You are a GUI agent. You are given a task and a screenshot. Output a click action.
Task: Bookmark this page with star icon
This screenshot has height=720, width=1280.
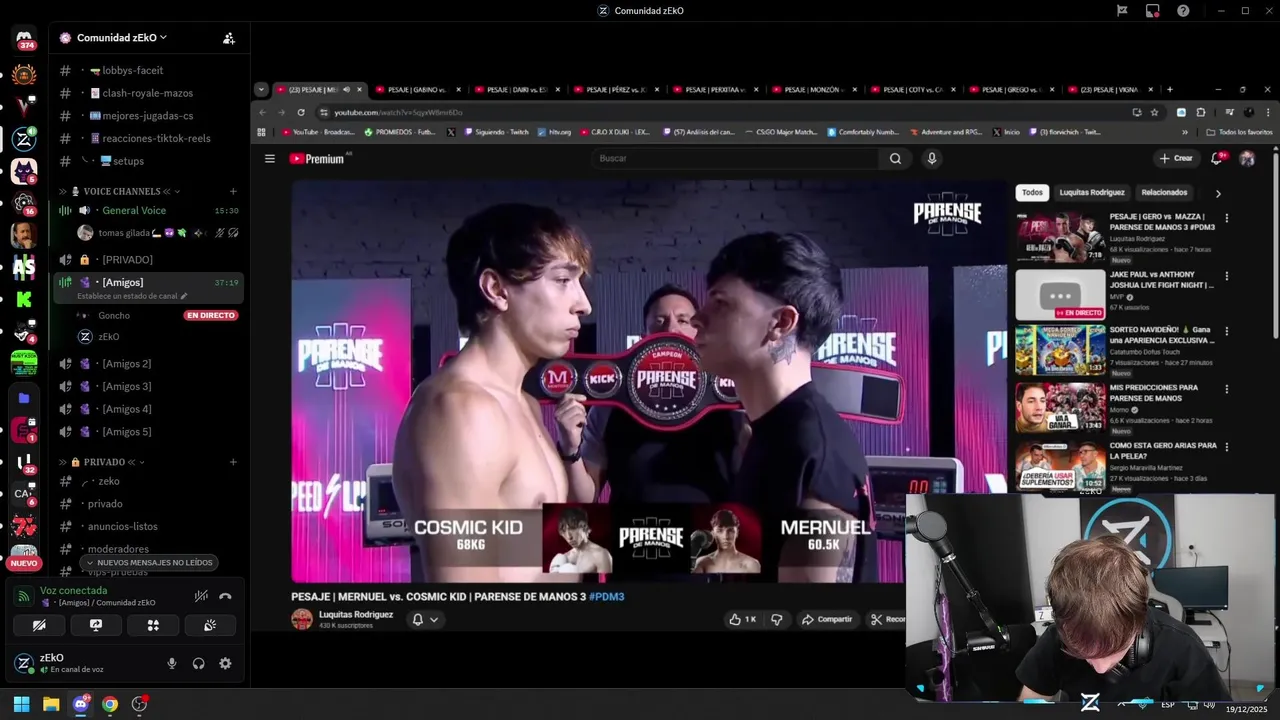tap(1154, 112)
